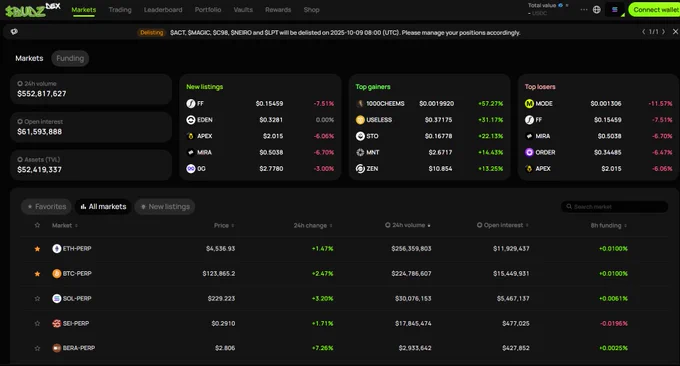Click the BERA-PERP coin icon
The height and width of the screenshot is (366, 680).
(56, 348)
